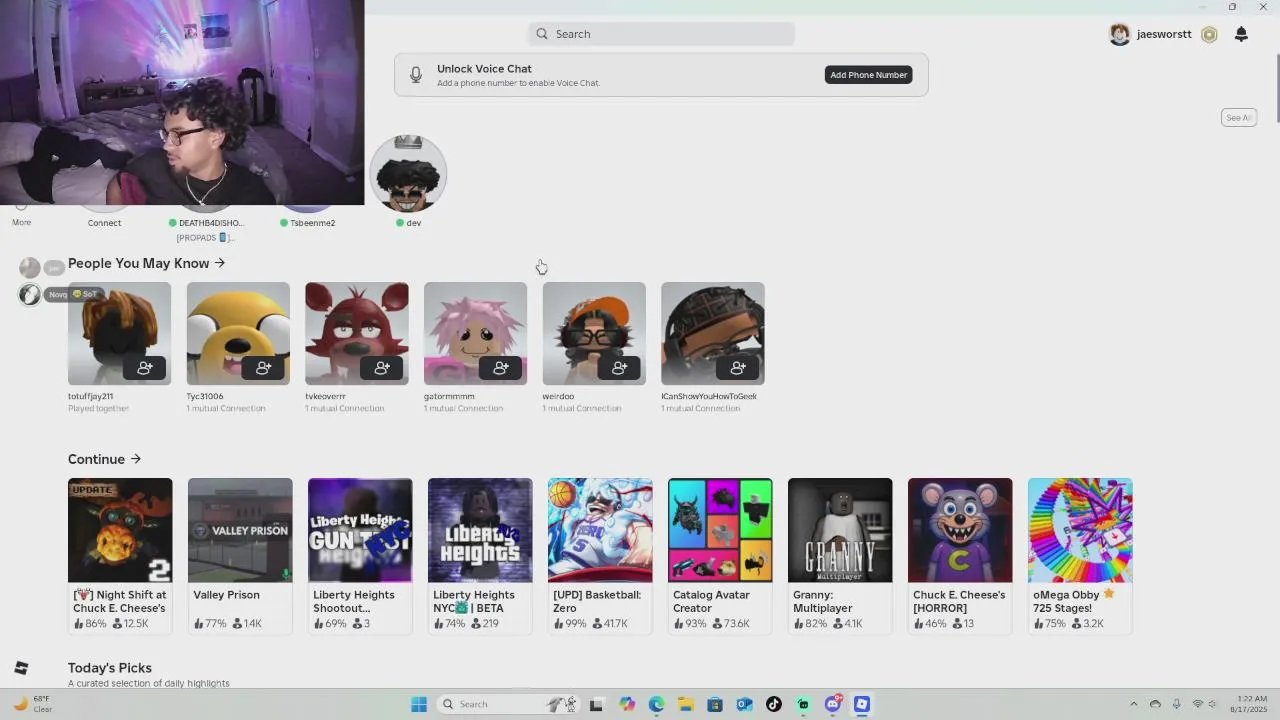Open TikTok from the taskbar

(x=774, y=704)
